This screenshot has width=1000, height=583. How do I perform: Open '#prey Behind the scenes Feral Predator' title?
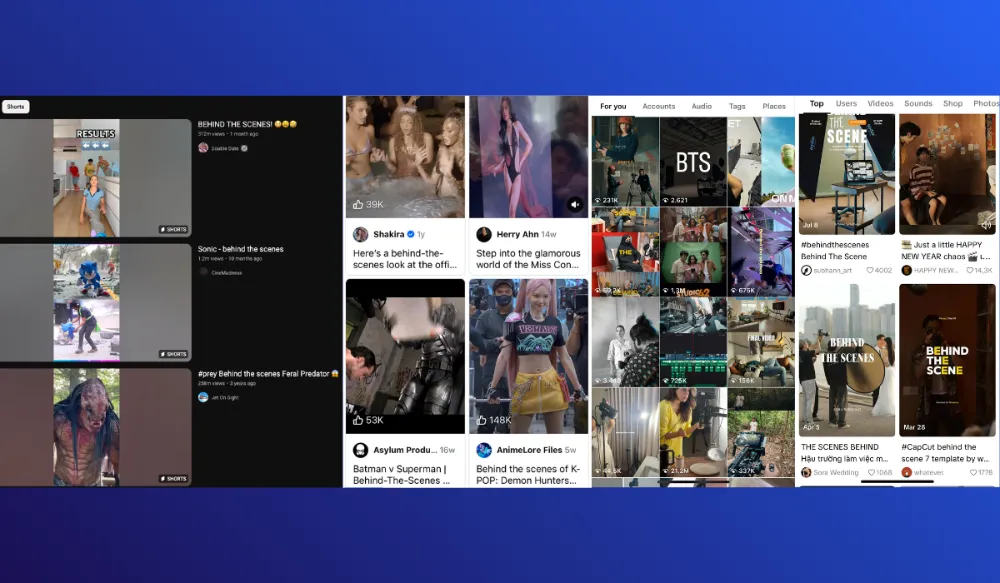pos(268,373)
